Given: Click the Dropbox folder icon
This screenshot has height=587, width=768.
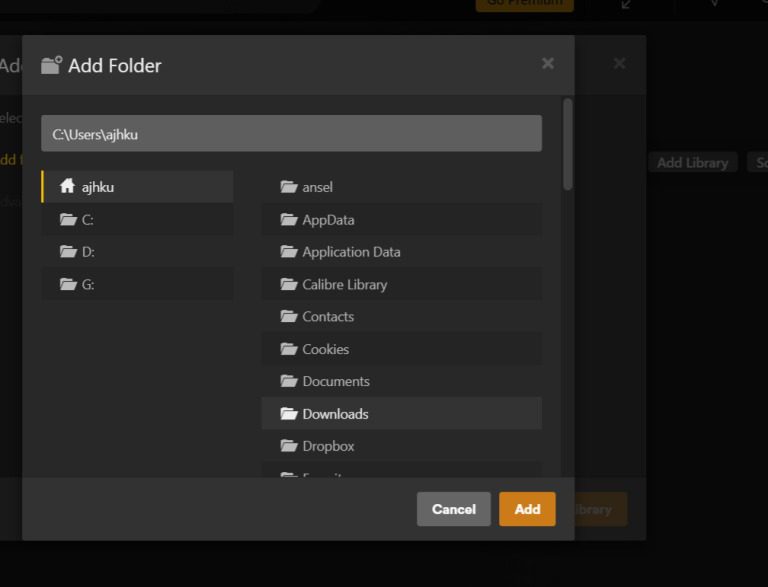Looking at the screenshot, I should click(x=289, y=446).
